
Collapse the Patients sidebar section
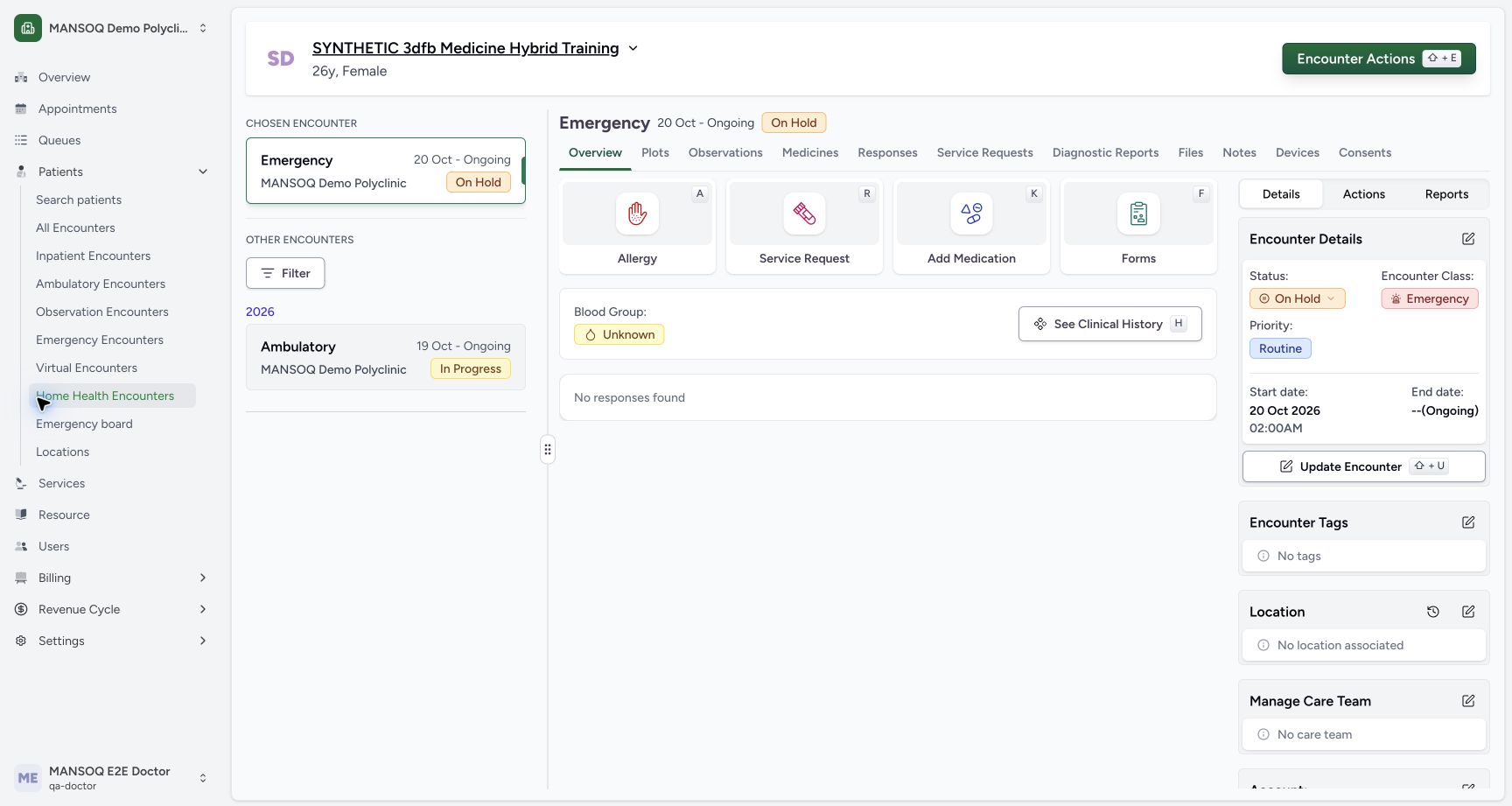click(x=203, y=172)
